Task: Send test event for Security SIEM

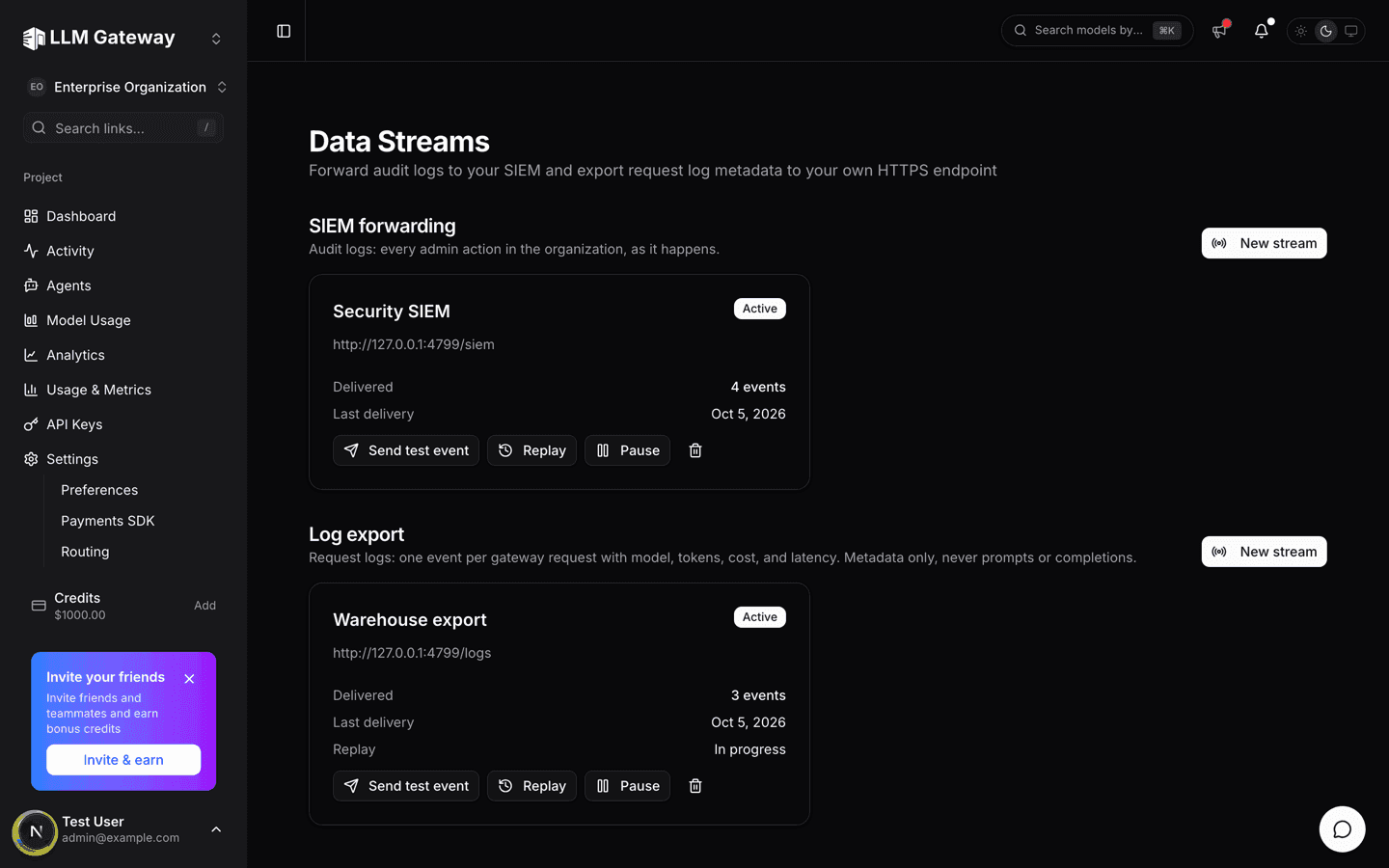Action: (406, 450)
